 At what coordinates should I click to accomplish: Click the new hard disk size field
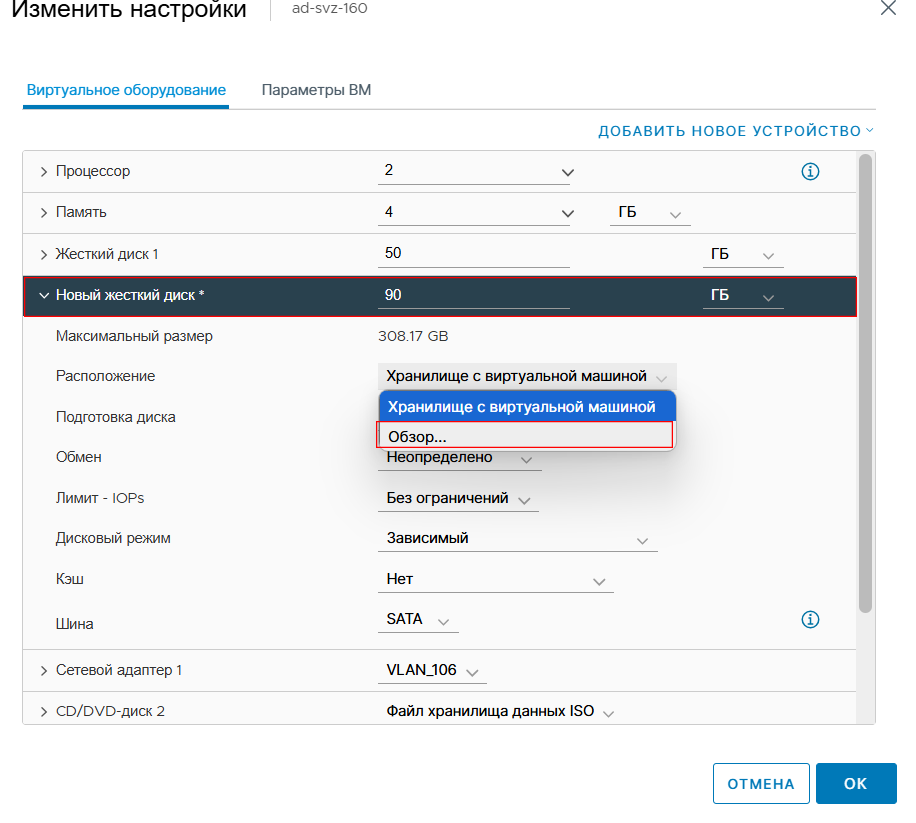pos(474,296)
